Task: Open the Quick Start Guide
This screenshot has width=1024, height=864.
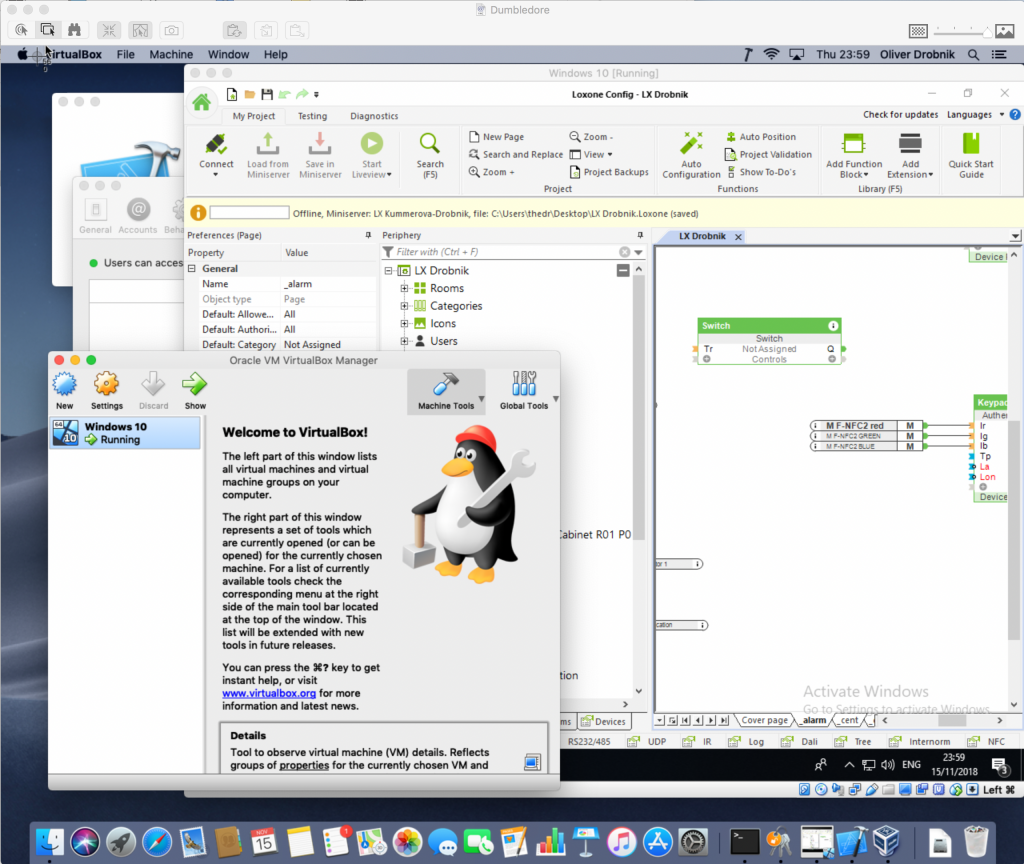Action: [971, 145]
